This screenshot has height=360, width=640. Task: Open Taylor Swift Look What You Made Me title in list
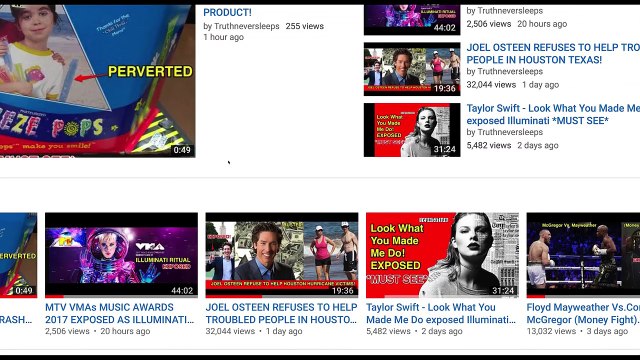click(553, 114)
